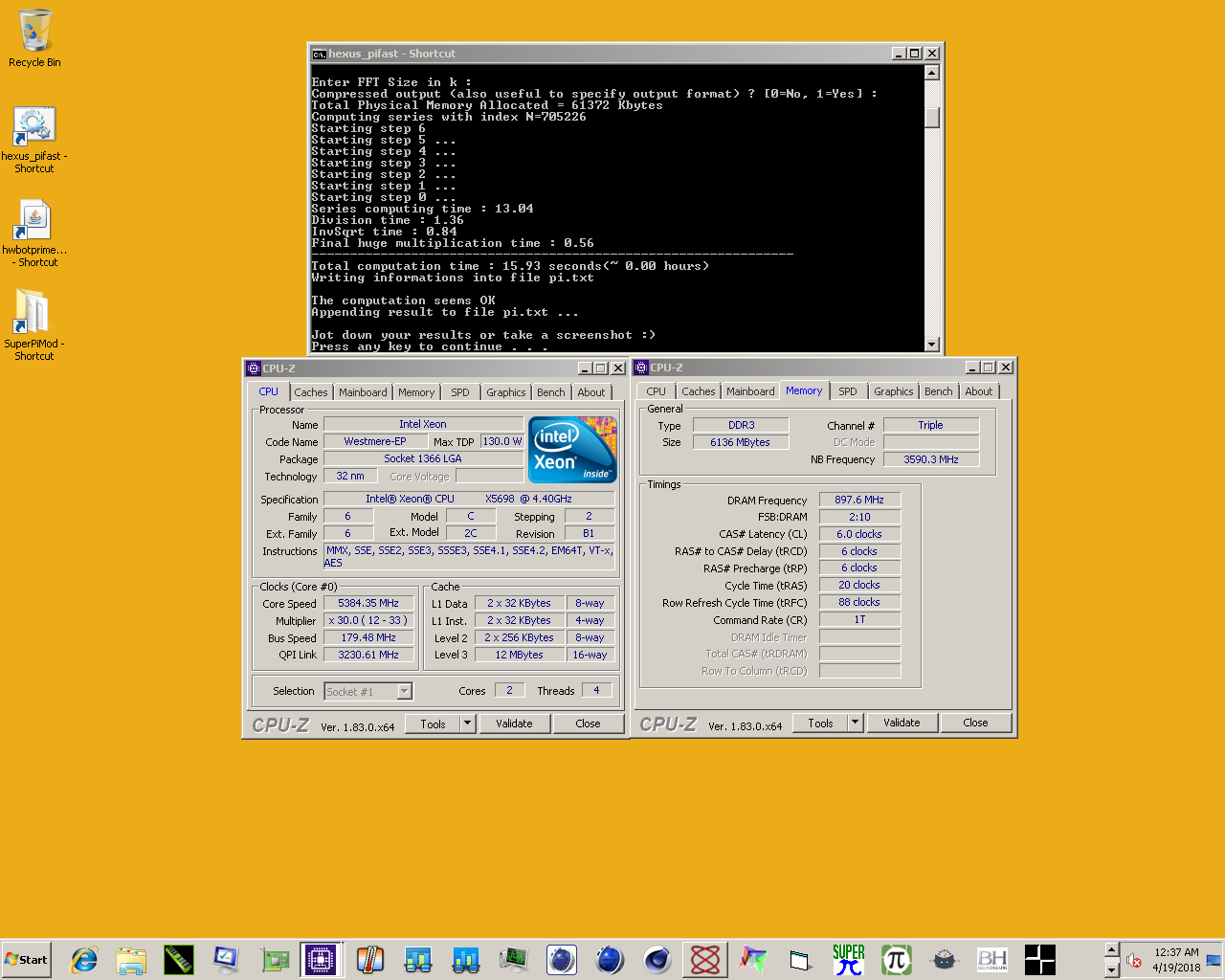The height and width of the screenshot is (980, 1225).
Task: Select the Core Speed value 5384.35 MHz
Action: pyautogui.click(x=368, y=603)
